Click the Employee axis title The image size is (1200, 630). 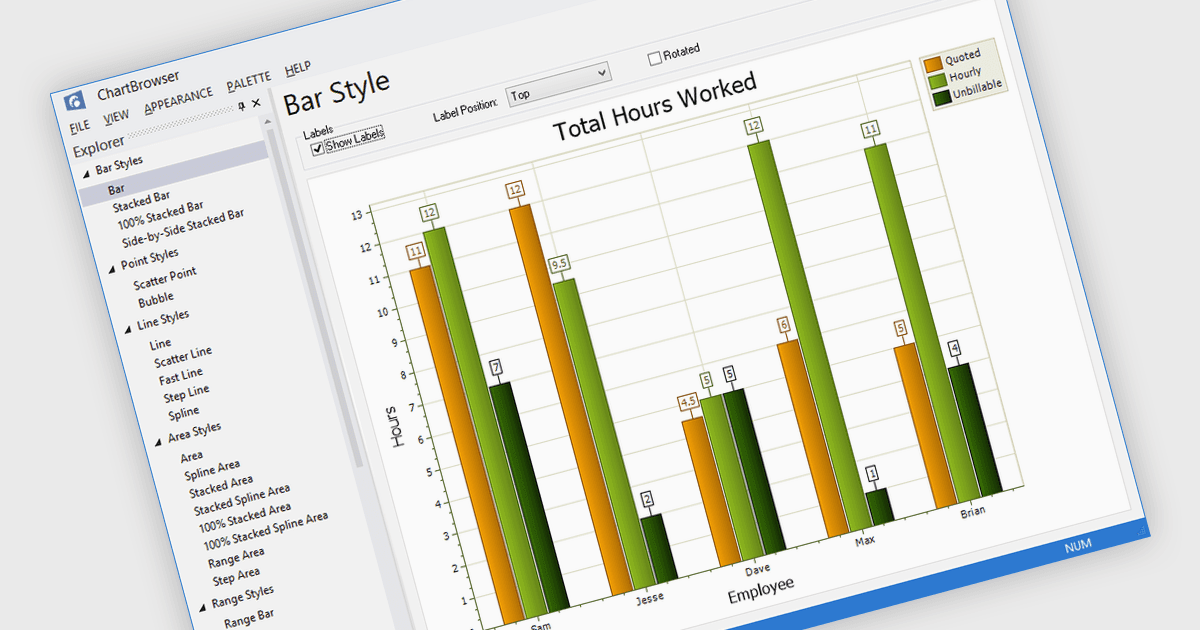(761, 588)
